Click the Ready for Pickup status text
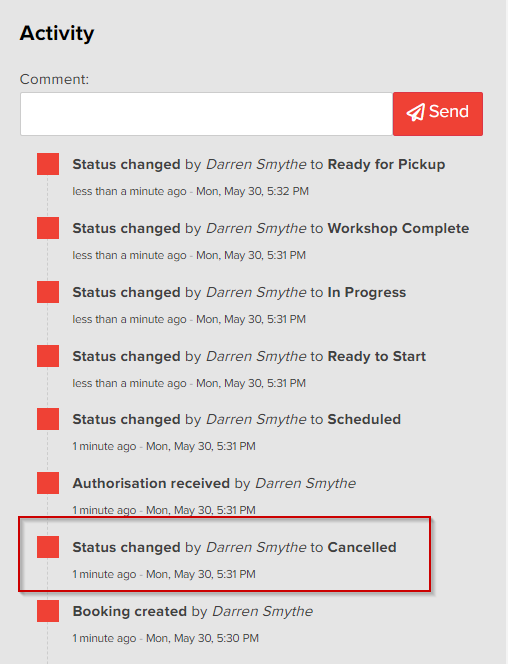 click(x=386, y=164)
